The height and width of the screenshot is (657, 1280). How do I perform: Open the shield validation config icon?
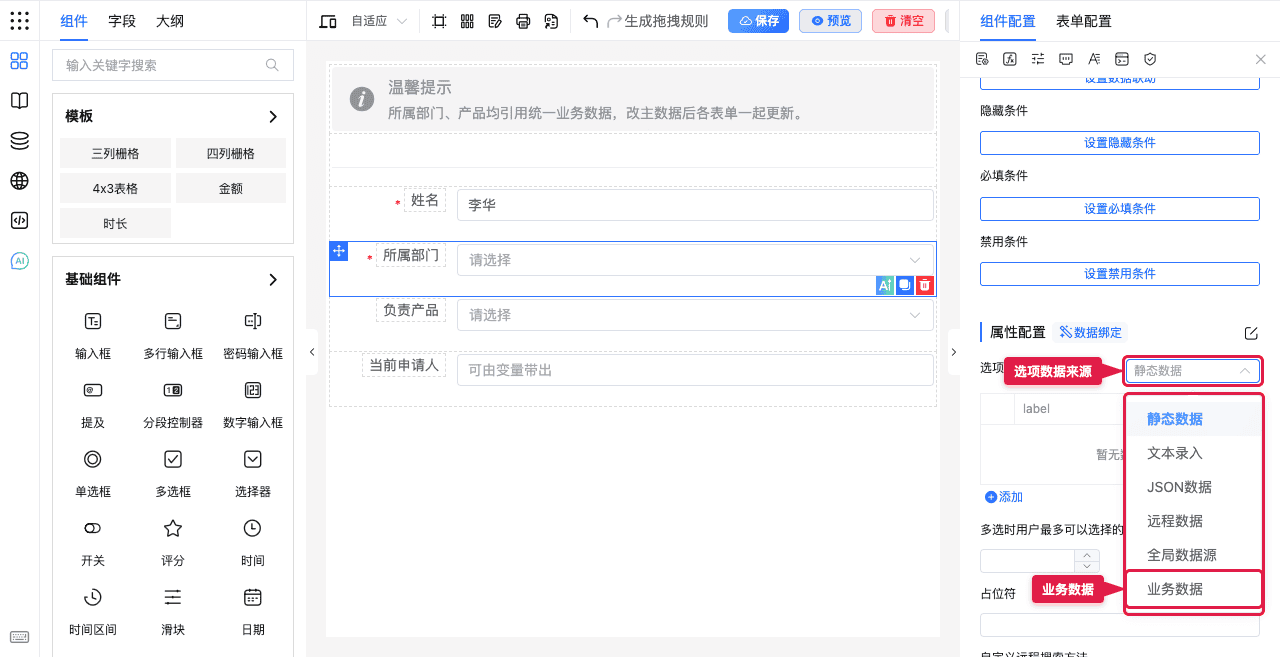(1150, 59)
